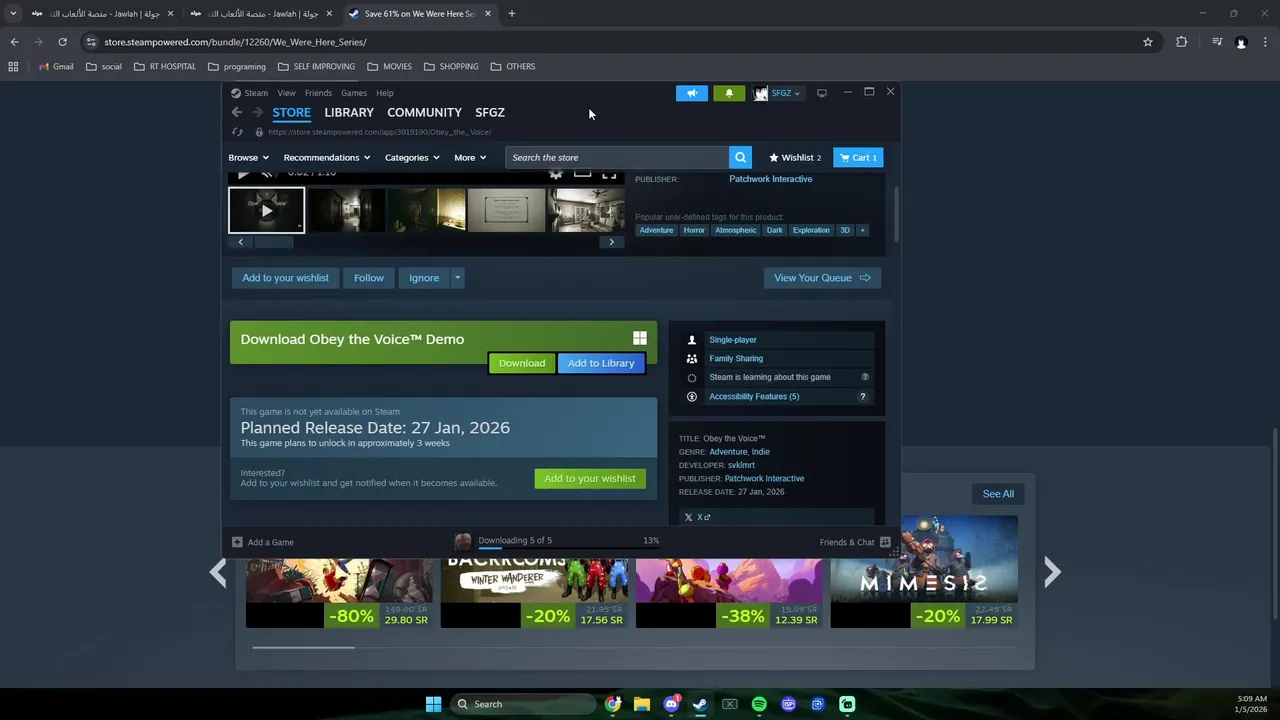
Task: Open the Exploration tag
Action: [x=811, y=230]
